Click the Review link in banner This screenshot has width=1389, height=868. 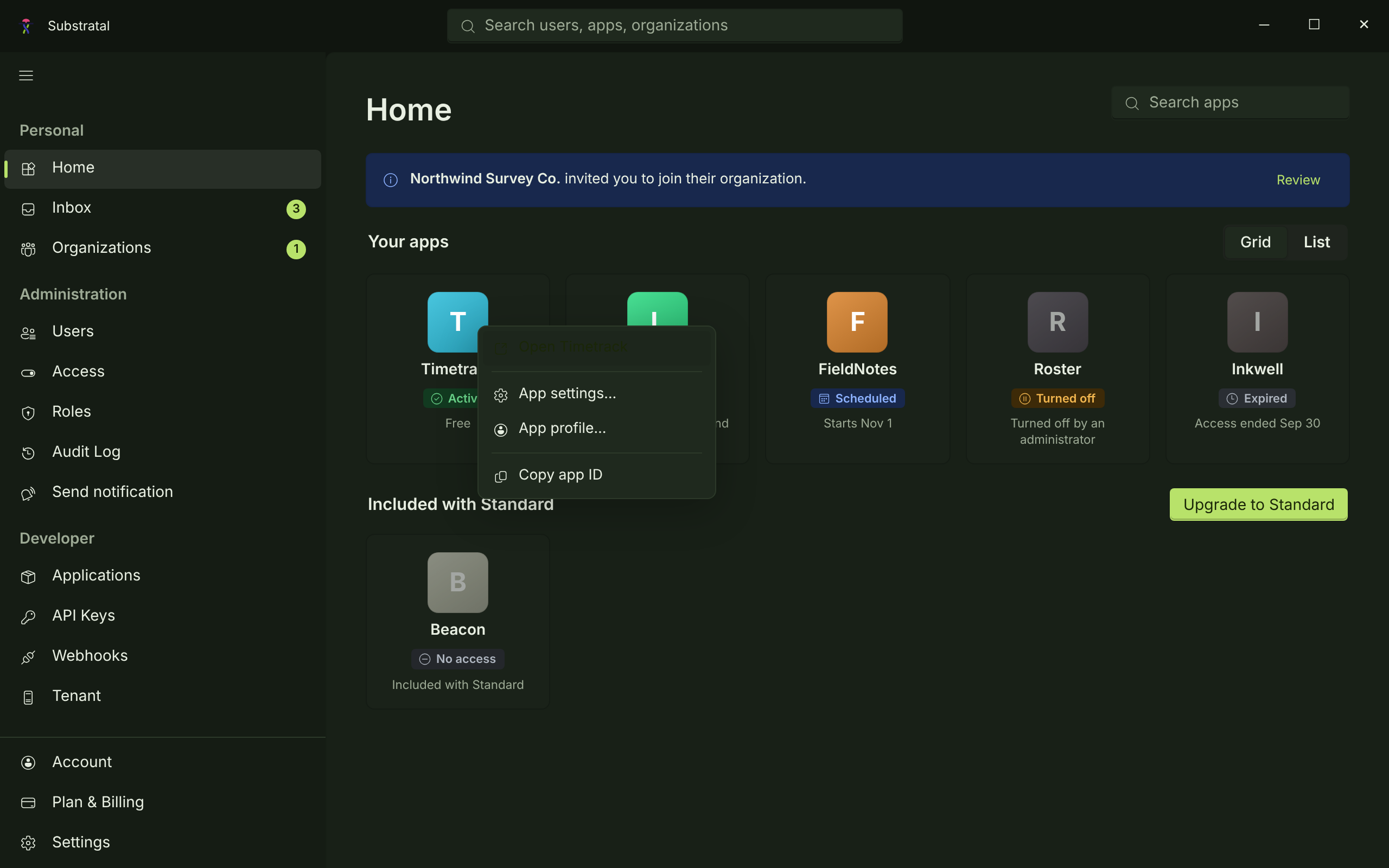tap(1298, 180)
